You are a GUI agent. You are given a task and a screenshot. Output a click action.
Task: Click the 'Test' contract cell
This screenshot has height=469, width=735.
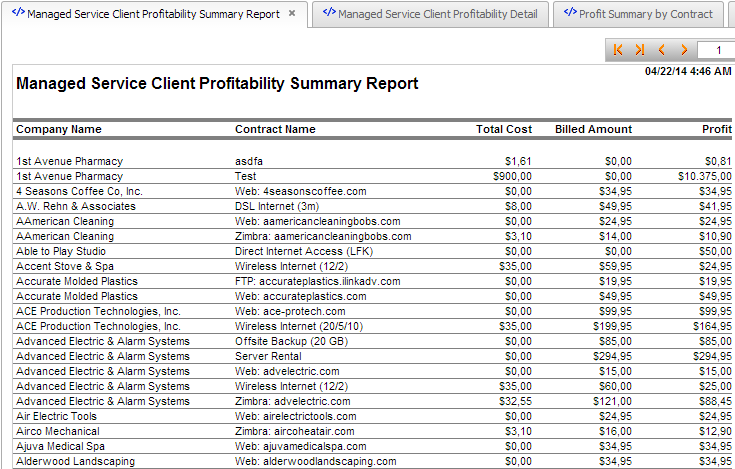point(246,176)
